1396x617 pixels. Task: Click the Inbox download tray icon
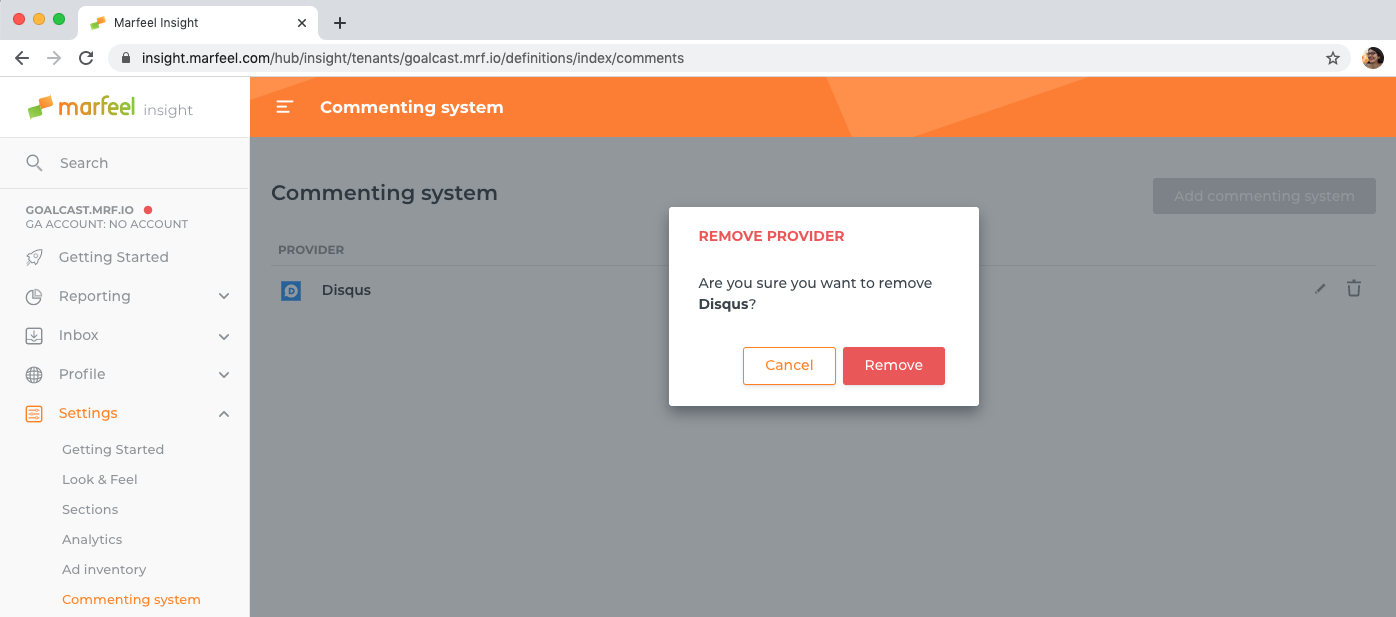(x=34, y=335)
